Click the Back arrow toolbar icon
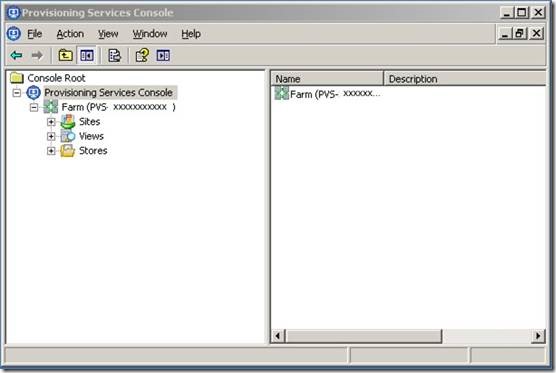 (x=16, y=55)
